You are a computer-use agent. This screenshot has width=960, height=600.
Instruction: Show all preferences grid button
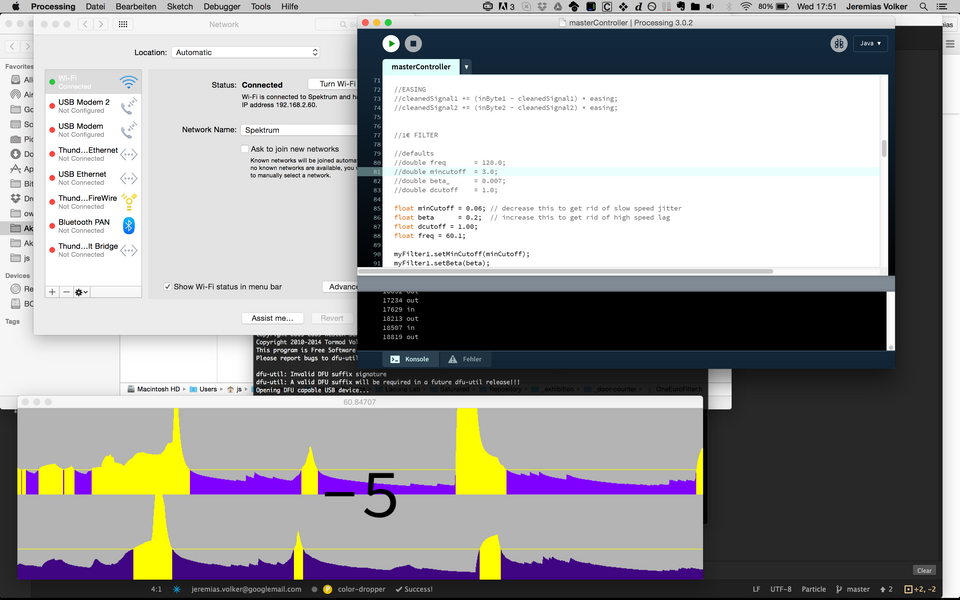[123, 24]
